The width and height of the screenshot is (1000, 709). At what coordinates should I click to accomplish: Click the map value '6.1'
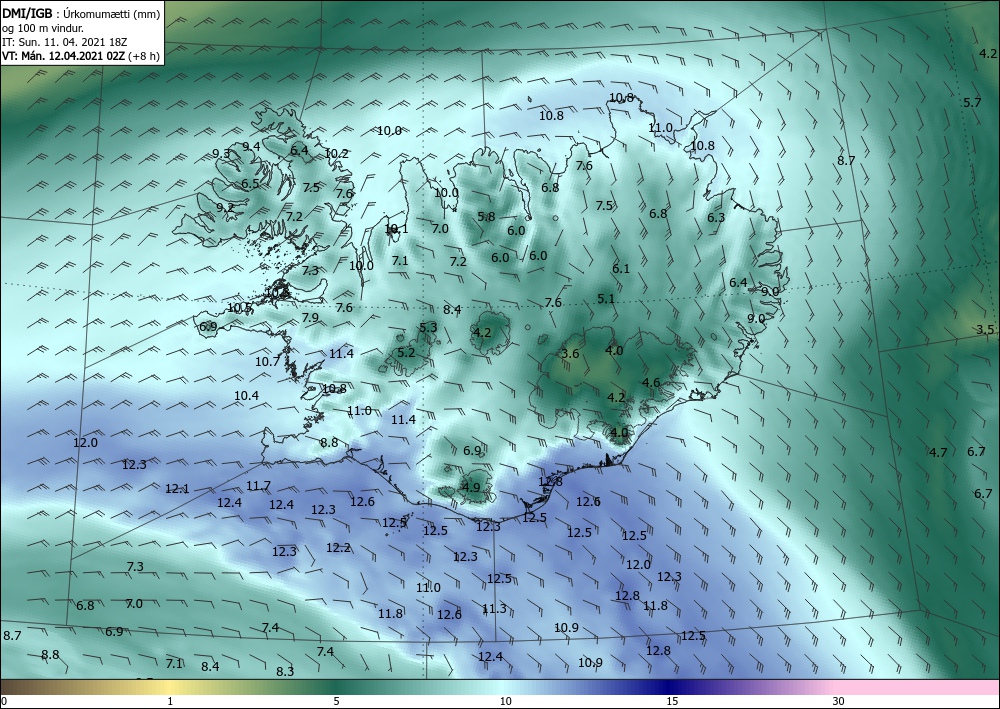621,269
